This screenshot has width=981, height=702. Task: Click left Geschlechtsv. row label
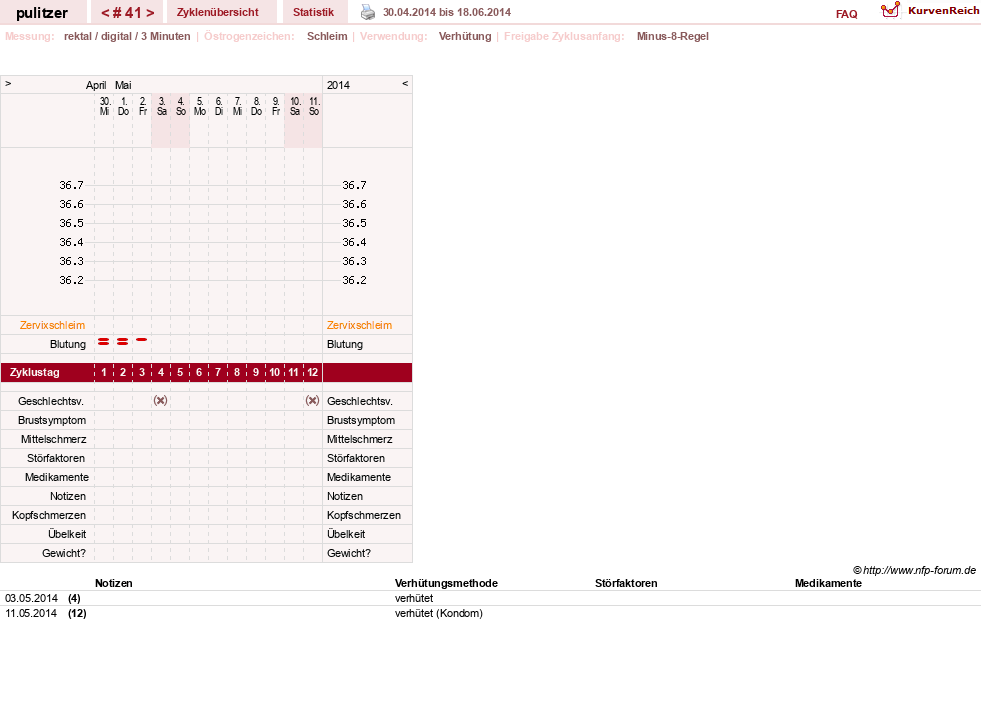click(x=51, y=401)
